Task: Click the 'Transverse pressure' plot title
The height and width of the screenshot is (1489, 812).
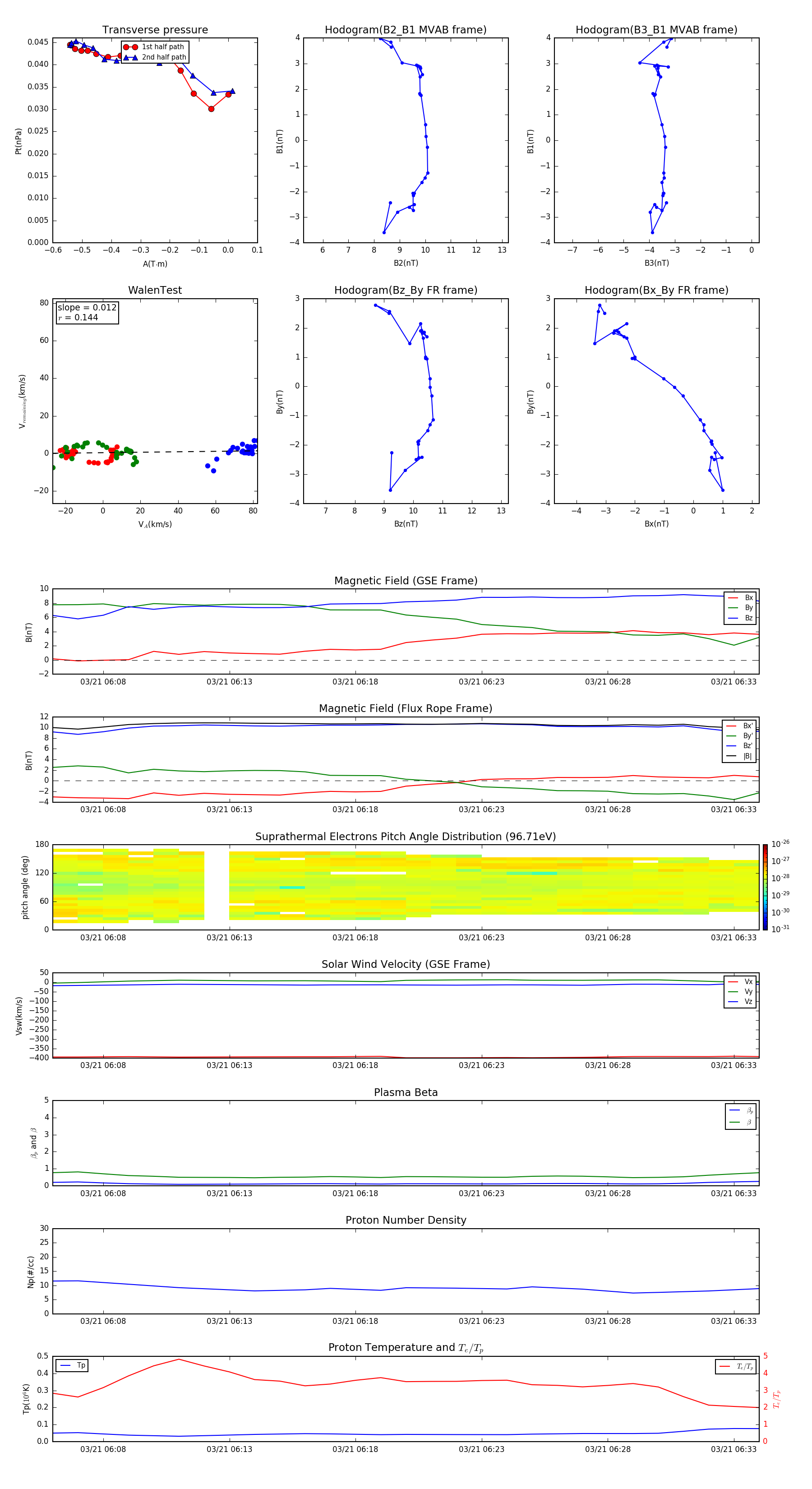Action: click(x=155, y=29)
